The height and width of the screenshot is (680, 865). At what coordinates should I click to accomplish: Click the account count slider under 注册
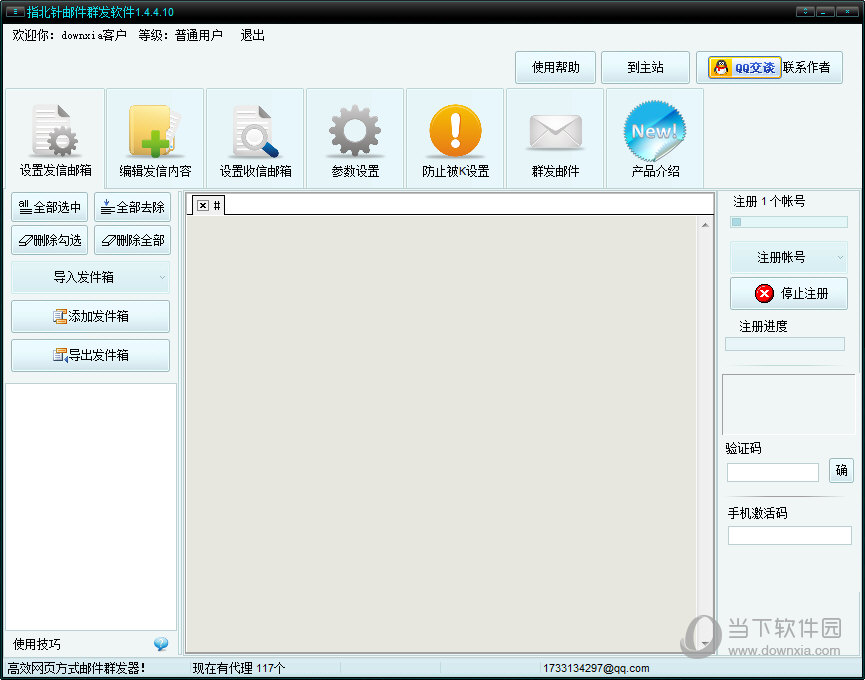(x=788, y=222)
